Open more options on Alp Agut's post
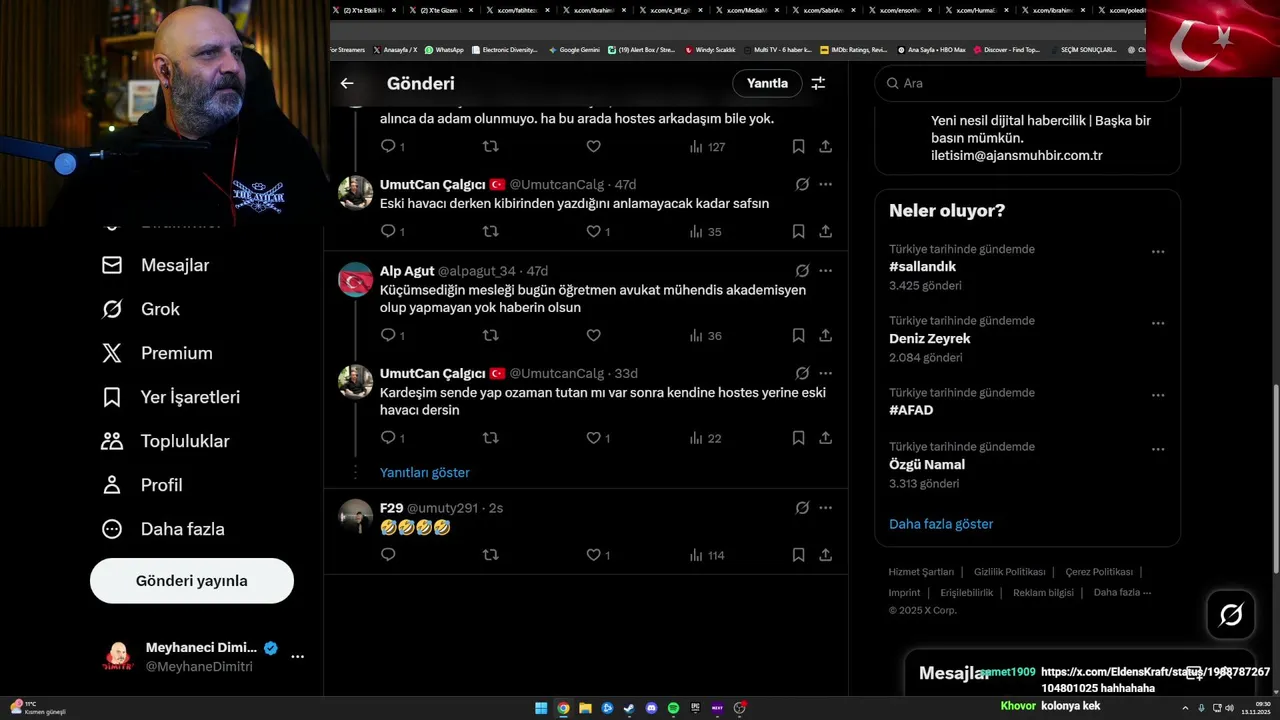The image size is (1280, 720). pyautogui.click(x=826, y=271)
